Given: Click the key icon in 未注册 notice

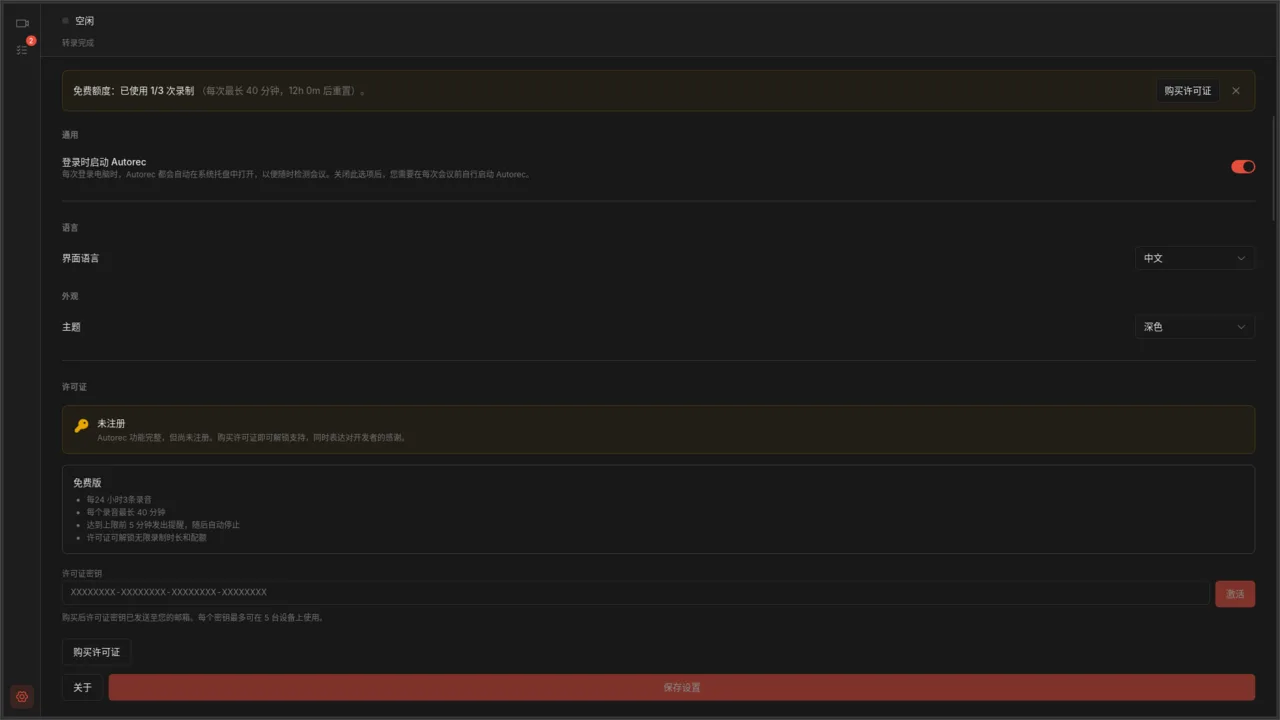Looking at the screenshot, I should pos(82,426).
